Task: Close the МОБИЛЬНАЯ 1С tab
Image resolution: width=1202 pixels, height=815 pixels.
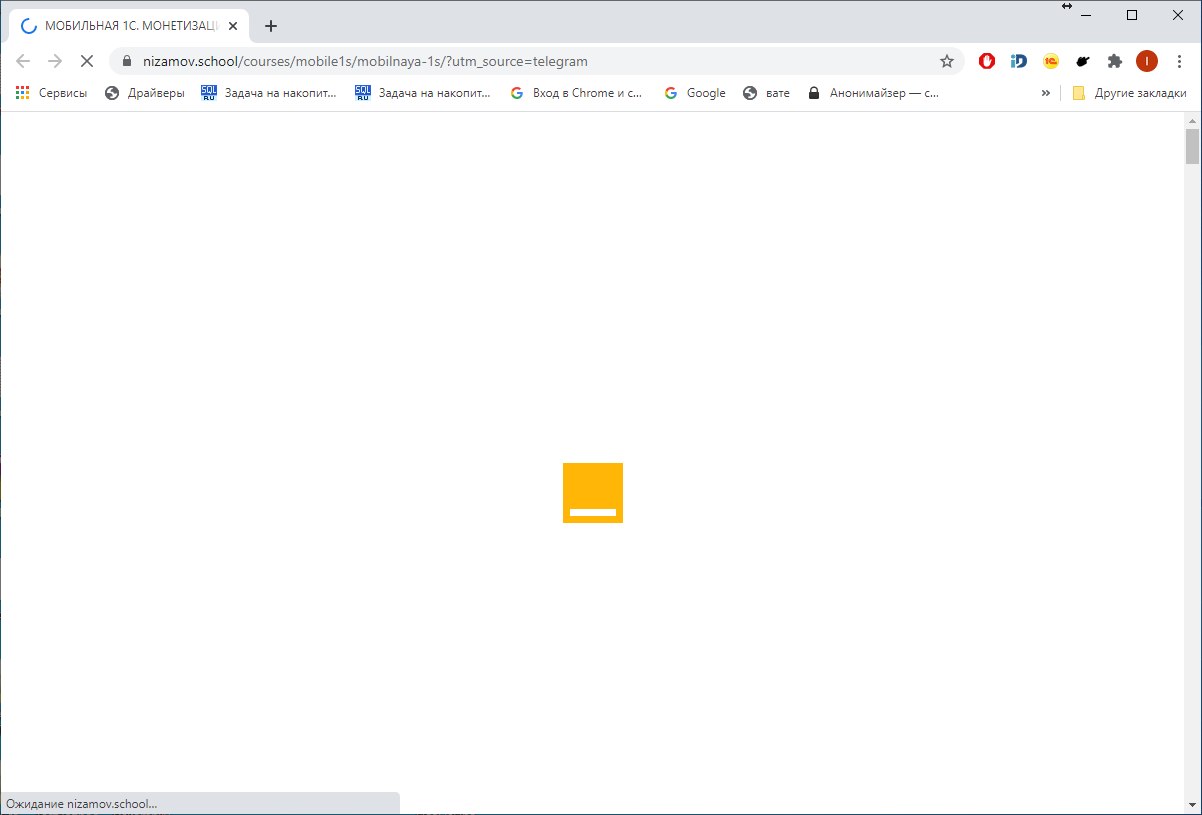Action: (x=233, y=27)
